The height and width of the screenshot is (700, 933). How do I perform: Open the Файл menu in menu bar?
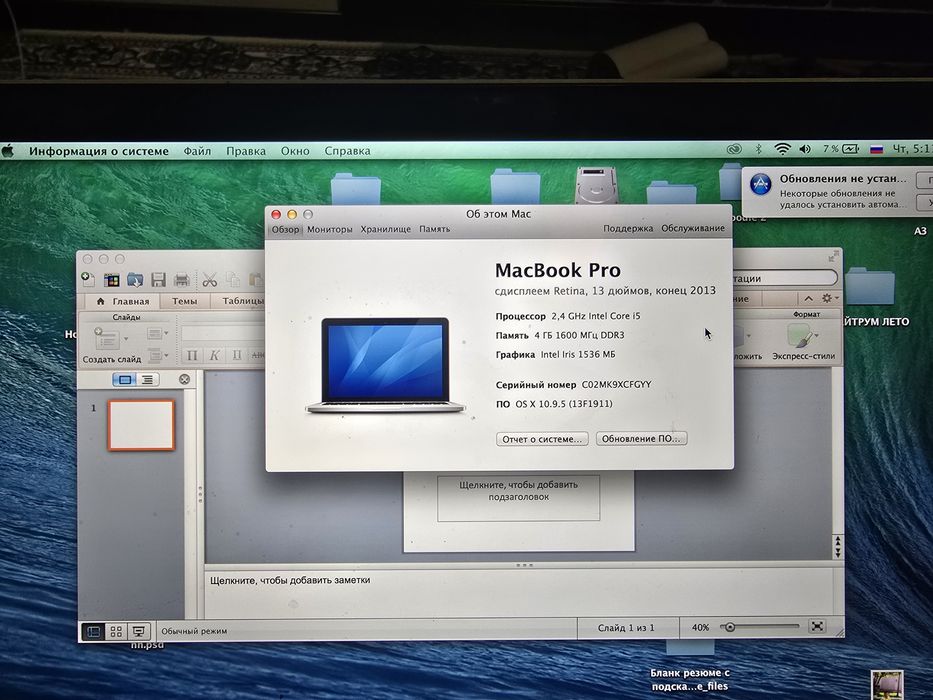click(197, 151)
